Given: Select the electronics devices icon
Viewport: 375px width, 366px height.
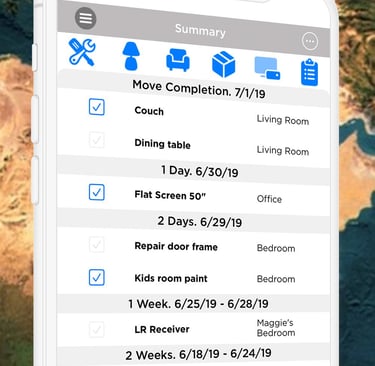Looking at the screenshot, I should [267, 68].
